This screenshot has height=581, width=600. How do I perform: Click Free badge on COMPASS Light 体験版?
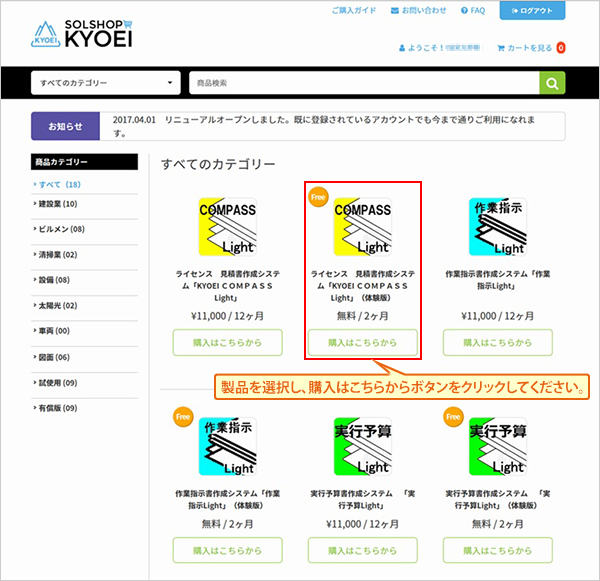(318, 197)
